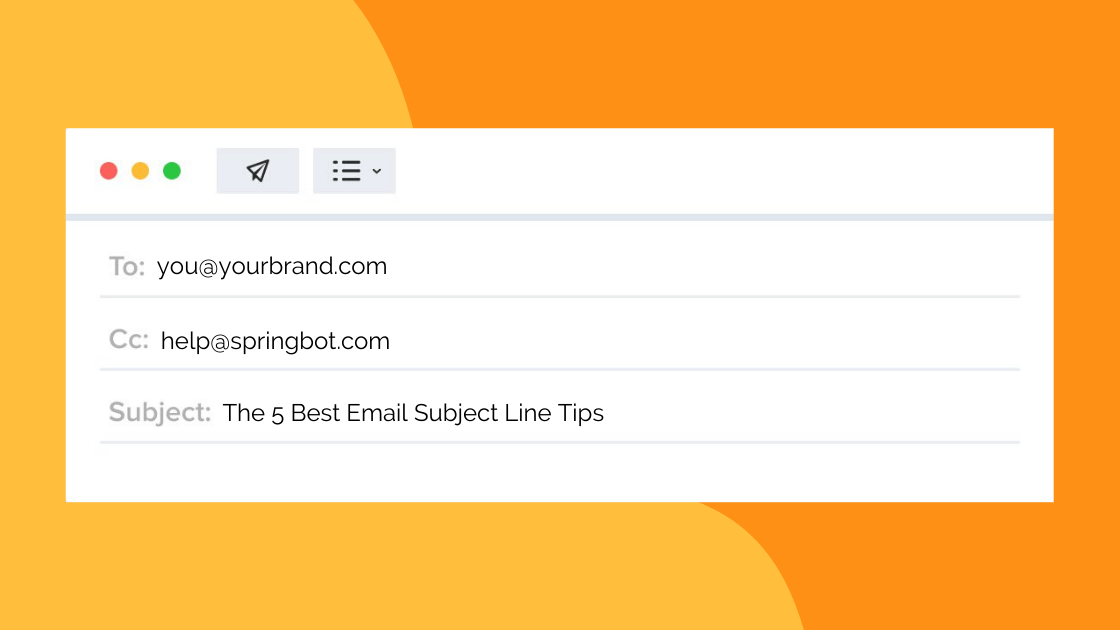Click the gray divider bar under toolbar
This screenshot has width=1120, height=630.
pos(560,217)
